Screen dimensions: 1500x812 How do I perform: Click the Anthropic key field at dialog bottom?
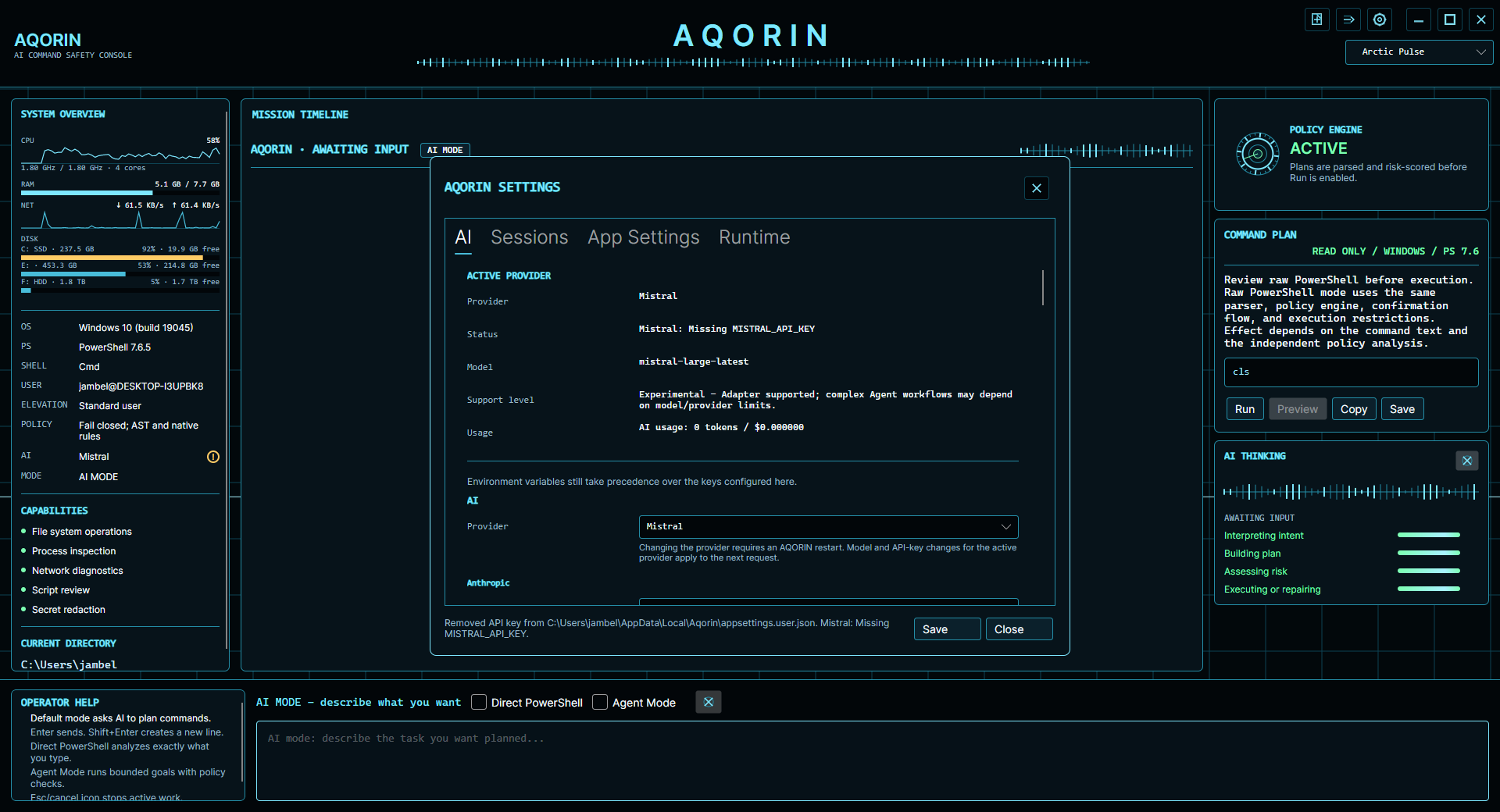click(828, 601)
